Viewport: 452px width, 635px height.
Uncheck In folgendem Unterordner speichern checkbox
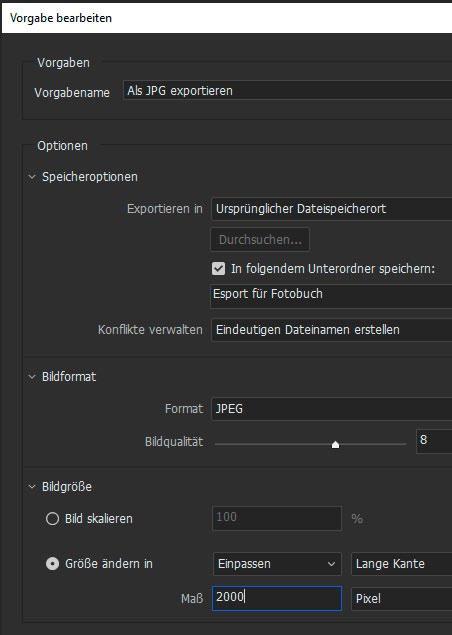218,268
